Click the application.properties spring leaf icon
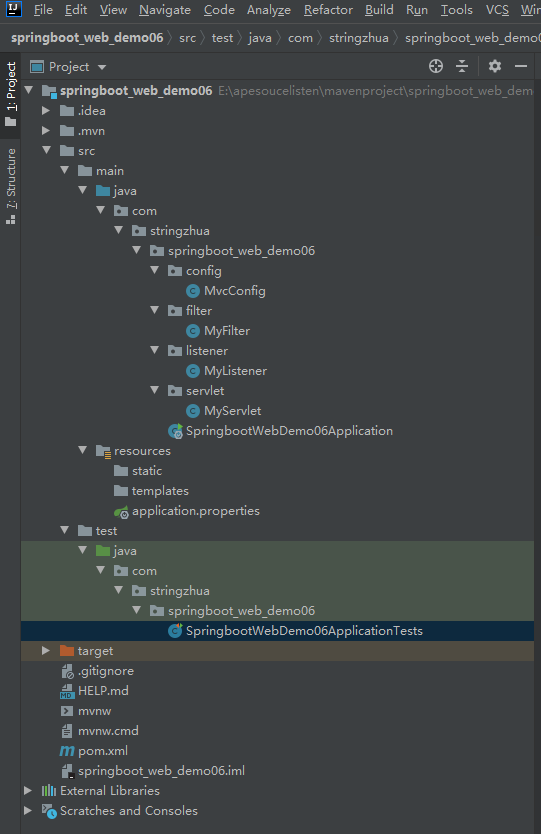The height and width of the screenshot is (834, 541). coord(121,512)
